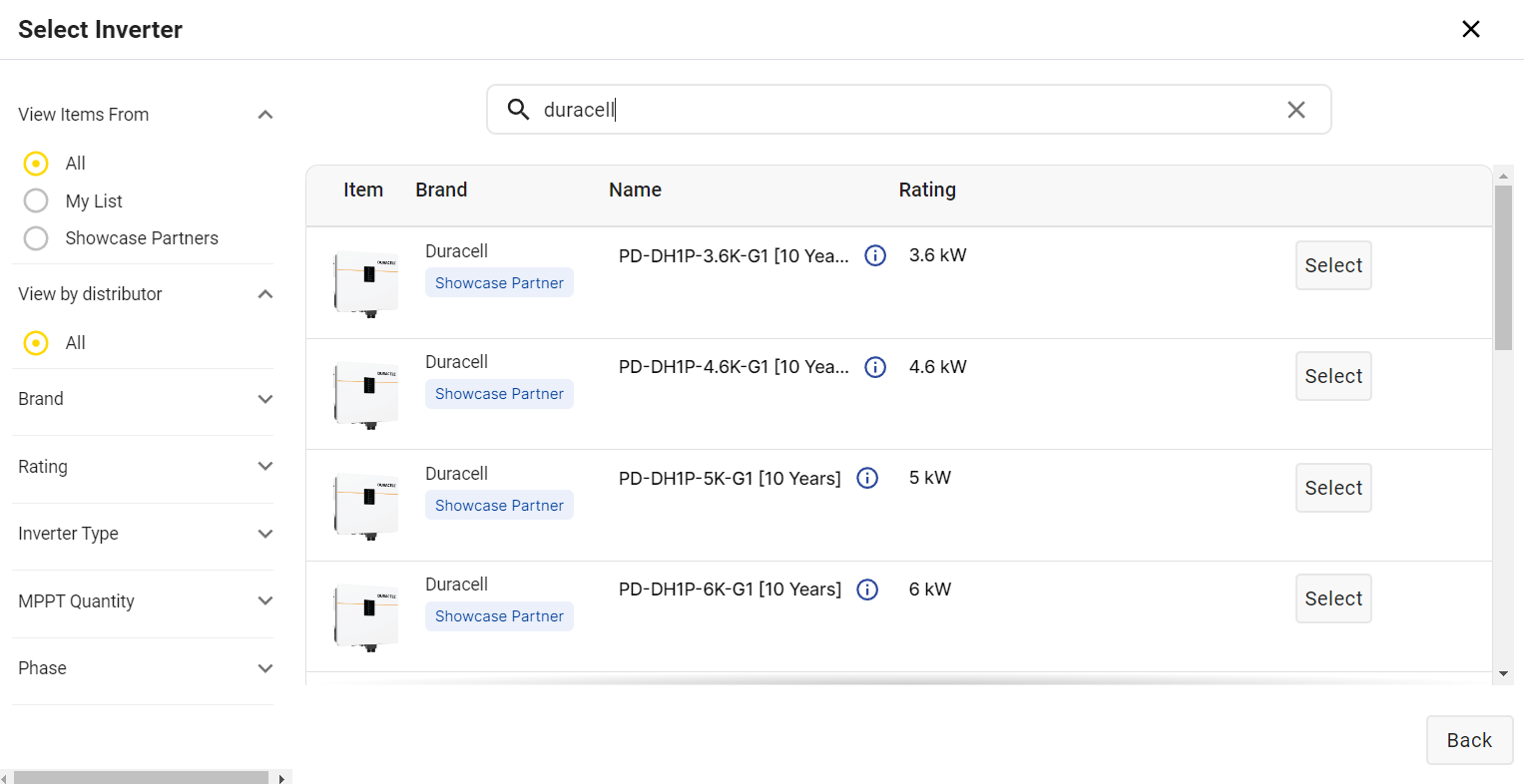
Task: Expand the Rating filter
Action: pos(265,466)
